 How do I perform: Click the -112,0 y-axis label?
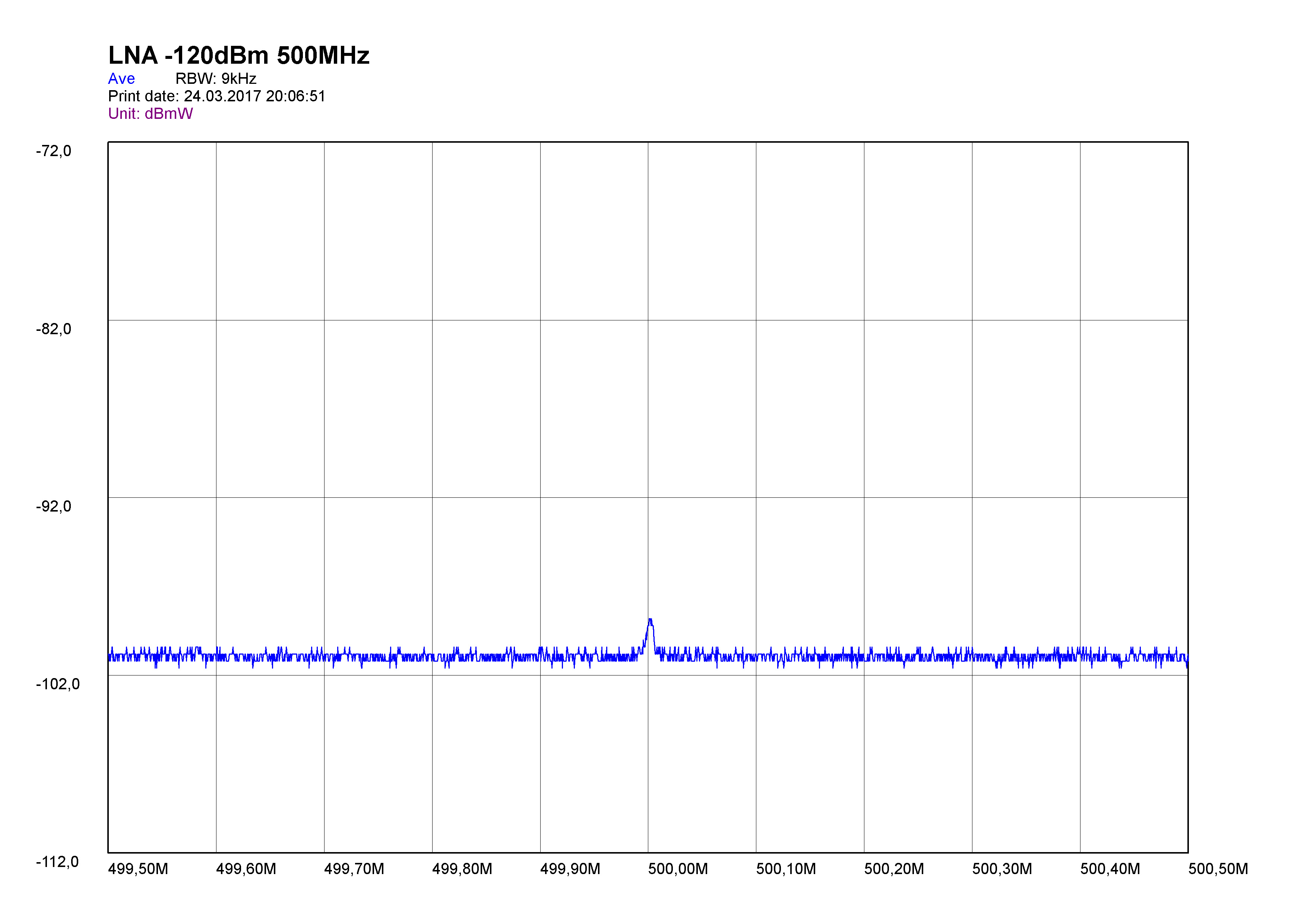pyautogui.click(x=57, y=862)
